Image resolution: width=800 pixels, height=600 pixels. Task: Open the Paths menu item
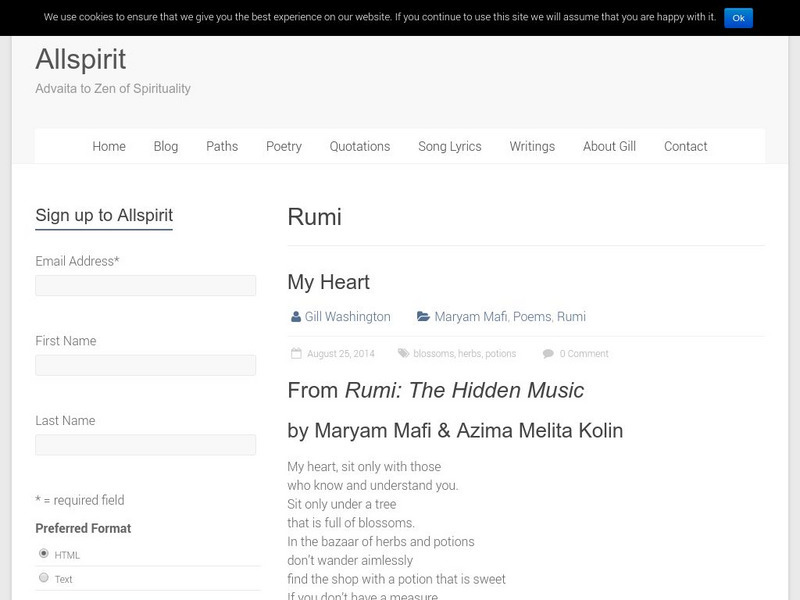pos(222,146)
